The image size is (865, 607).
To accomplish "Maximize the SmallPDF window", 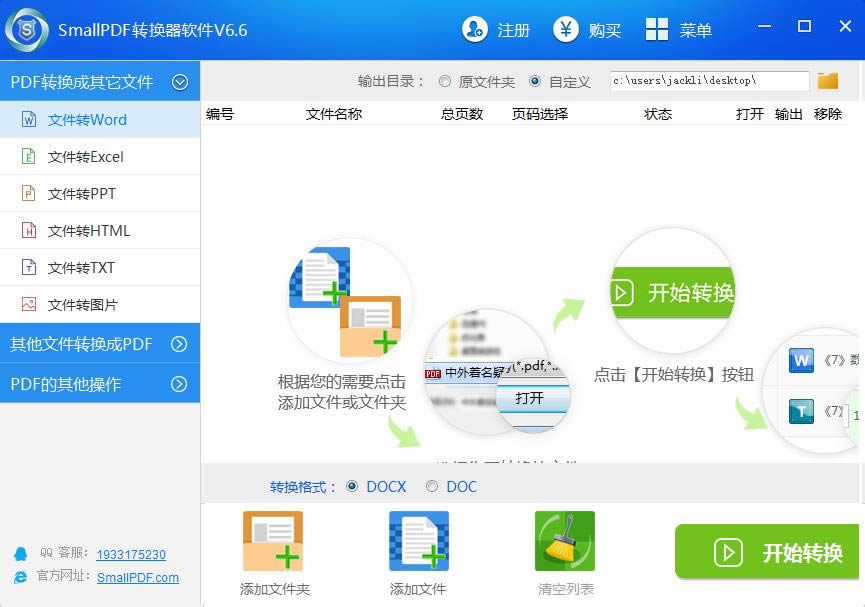I will coord(804,26).
